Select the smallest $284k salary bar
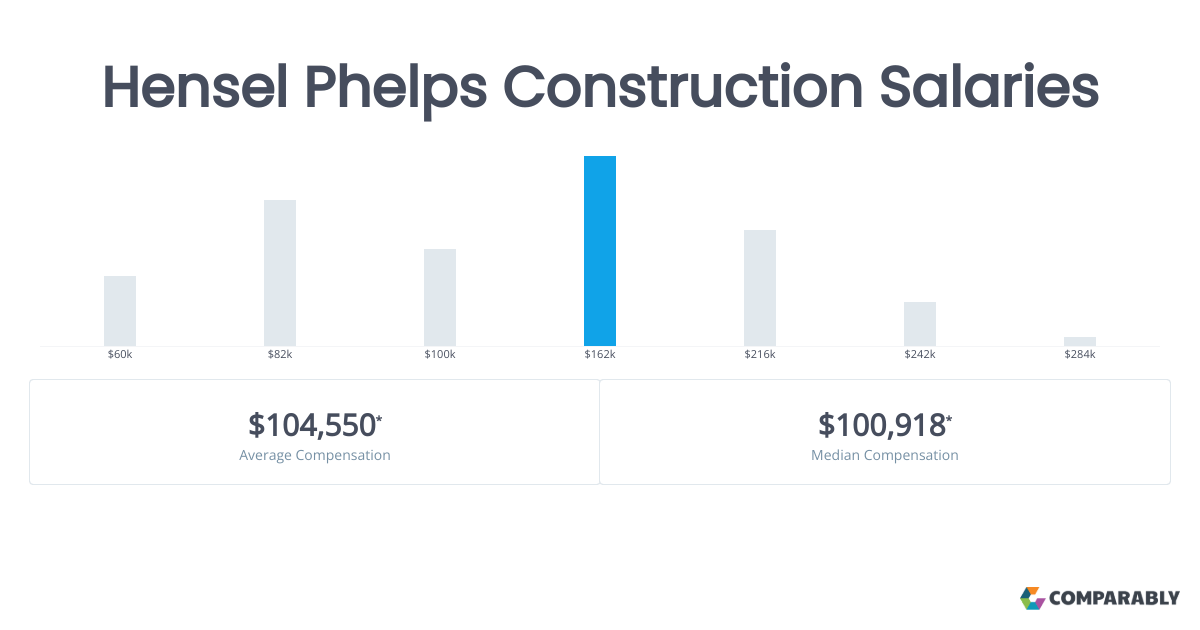The width and height of the screenshot is (1200, 630). (1080, 341)
